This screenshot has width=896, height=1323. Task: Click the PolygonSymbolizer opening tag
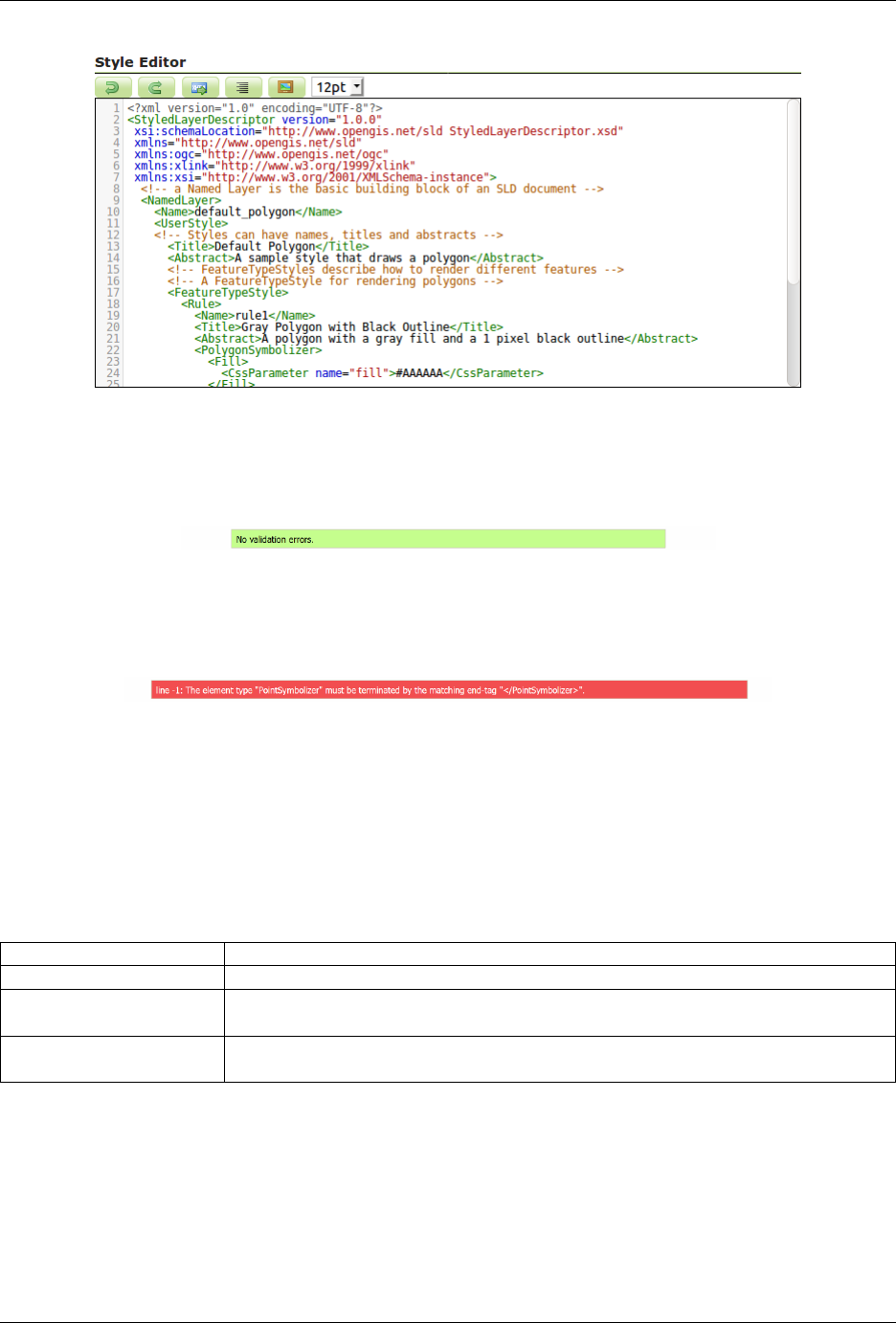pos(258,349)
